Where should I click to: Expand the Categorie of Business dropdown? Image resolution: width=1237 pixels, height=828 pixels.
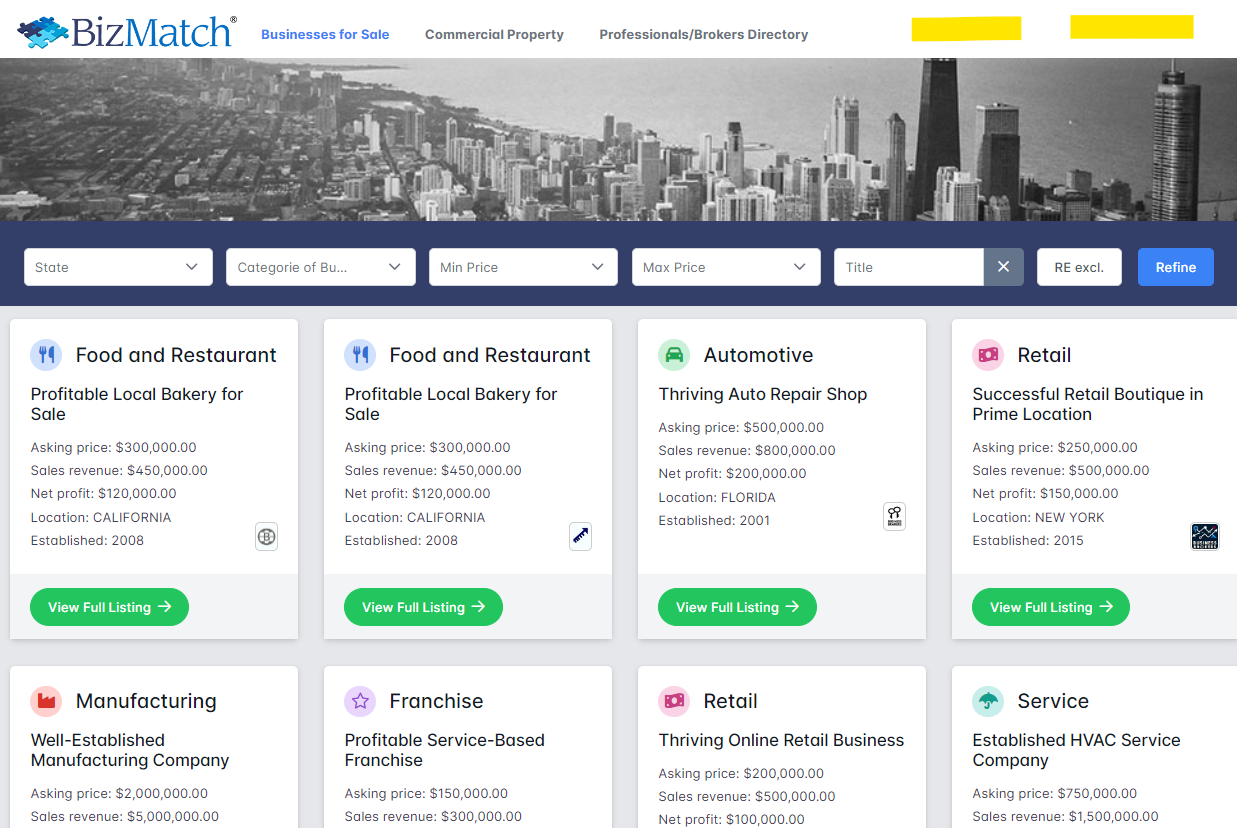coord(320,267)
